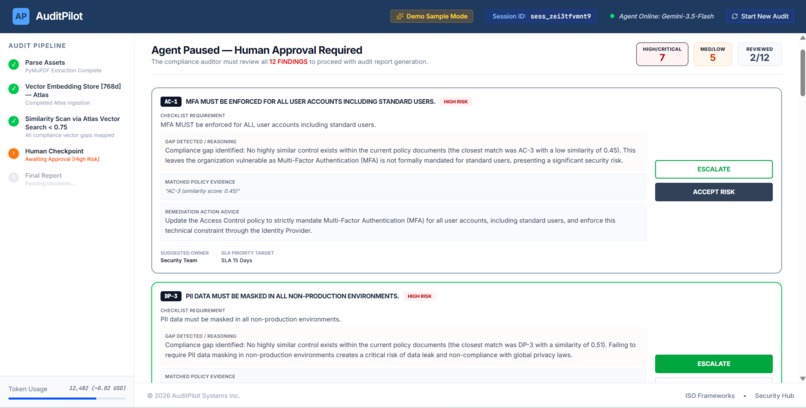Open the ISO Frameworks footer link

[x=710, y=396]
